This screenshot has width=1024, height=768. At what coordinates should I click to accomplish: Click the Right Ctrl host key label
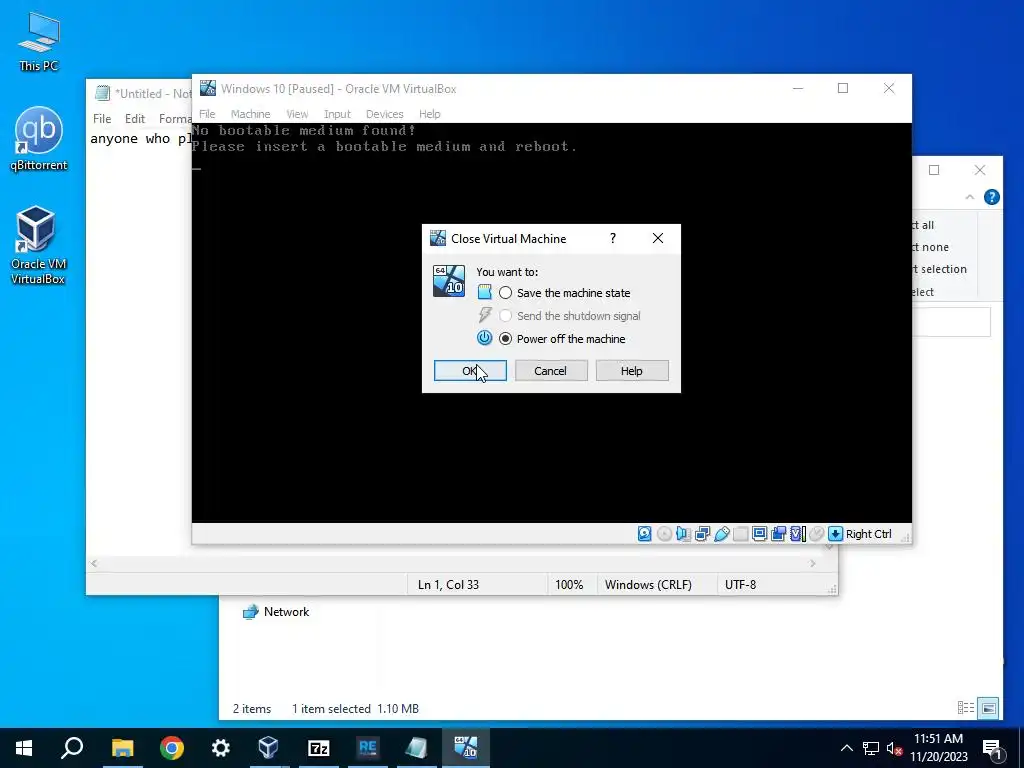click(x=869, y=534)
